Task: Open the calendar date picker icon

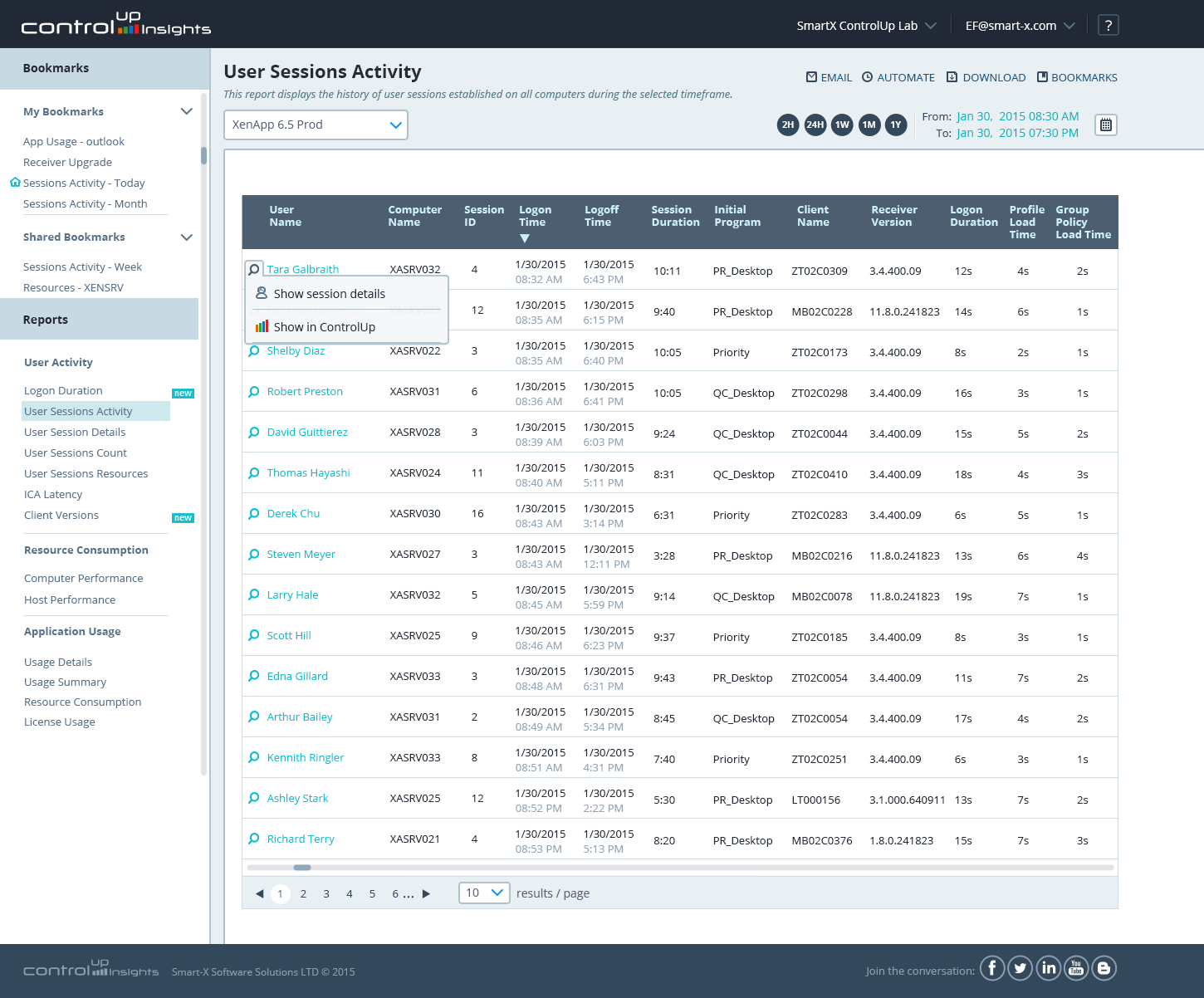Action: (x=1106, y=125)
